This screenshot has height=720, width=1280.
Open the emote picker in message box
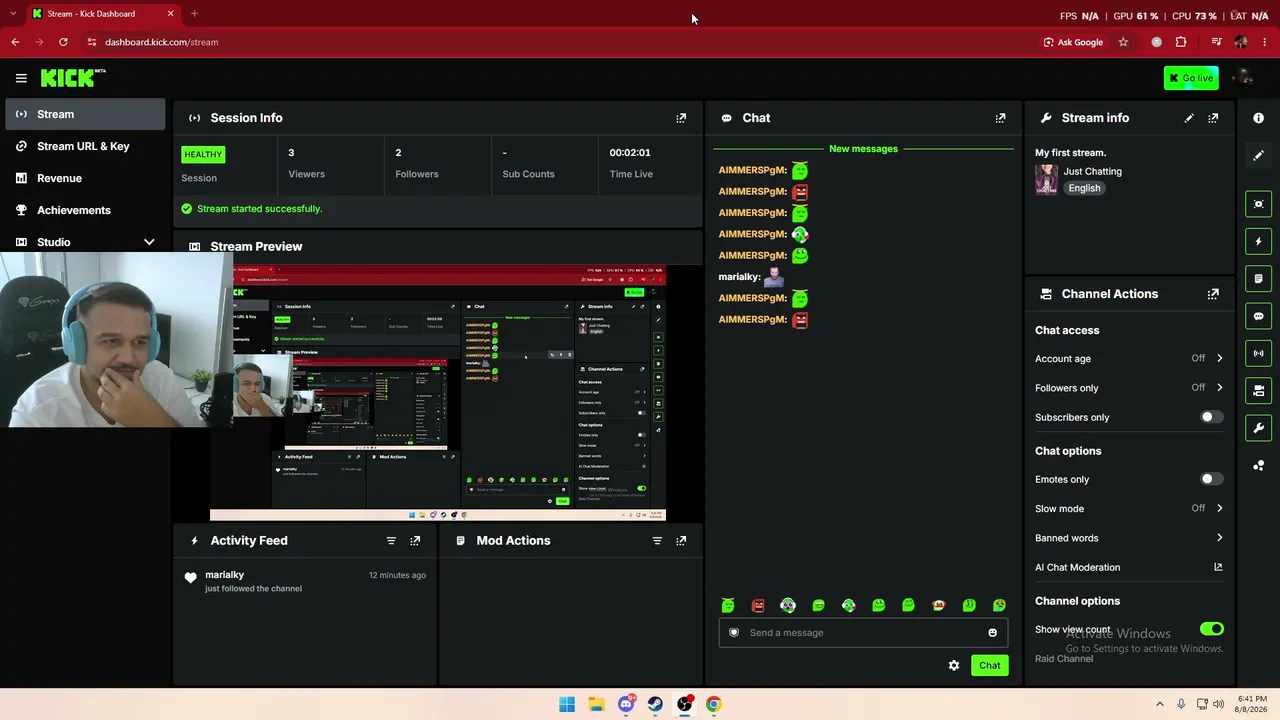pyautogui.click(x=992, y=633)
